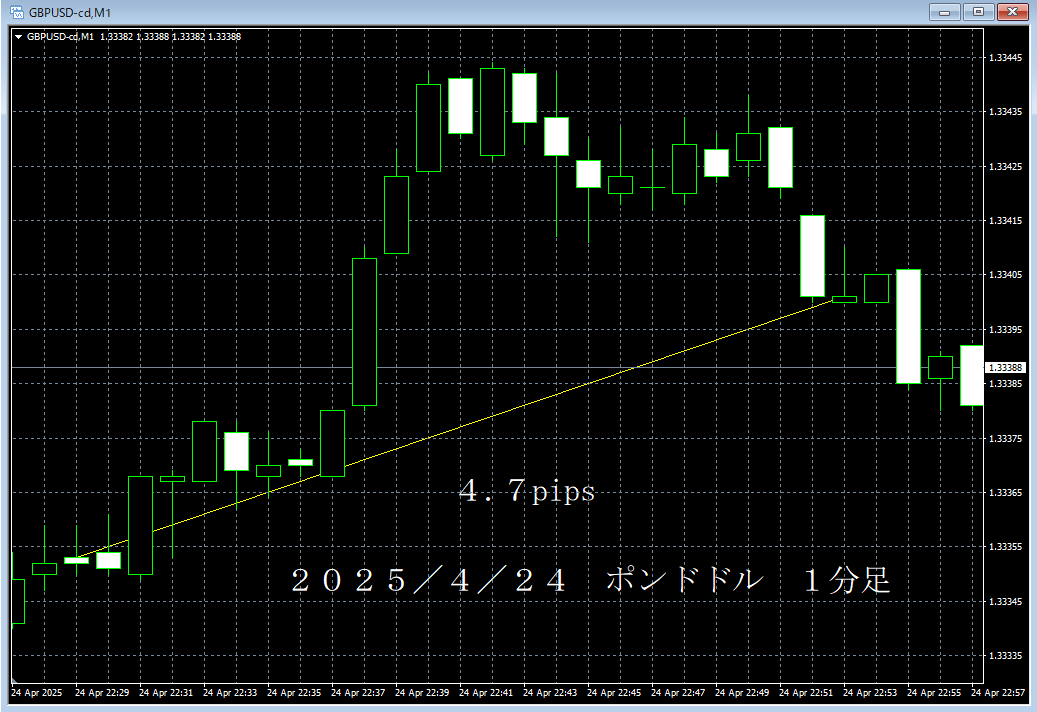Click the "24 Apr 22:37" time axis label

pyautogui.click(x=358, y=692)
